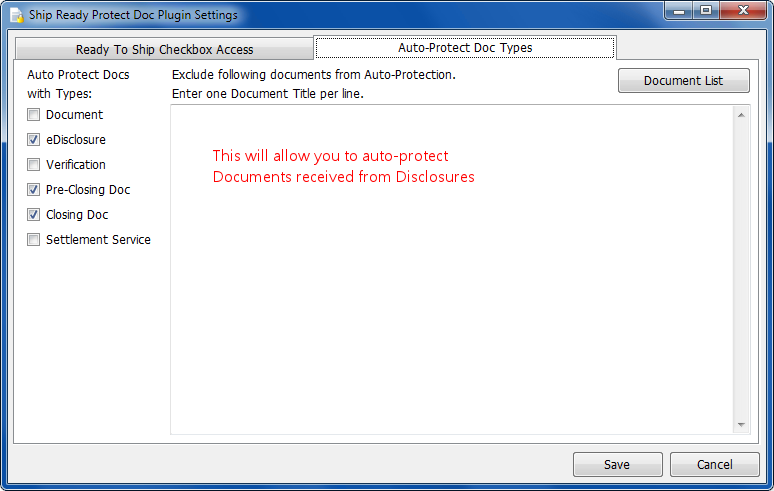Switch to Ready To Ship Checkbox Access tab
This screenshot has width=774, height=491.
164,49
